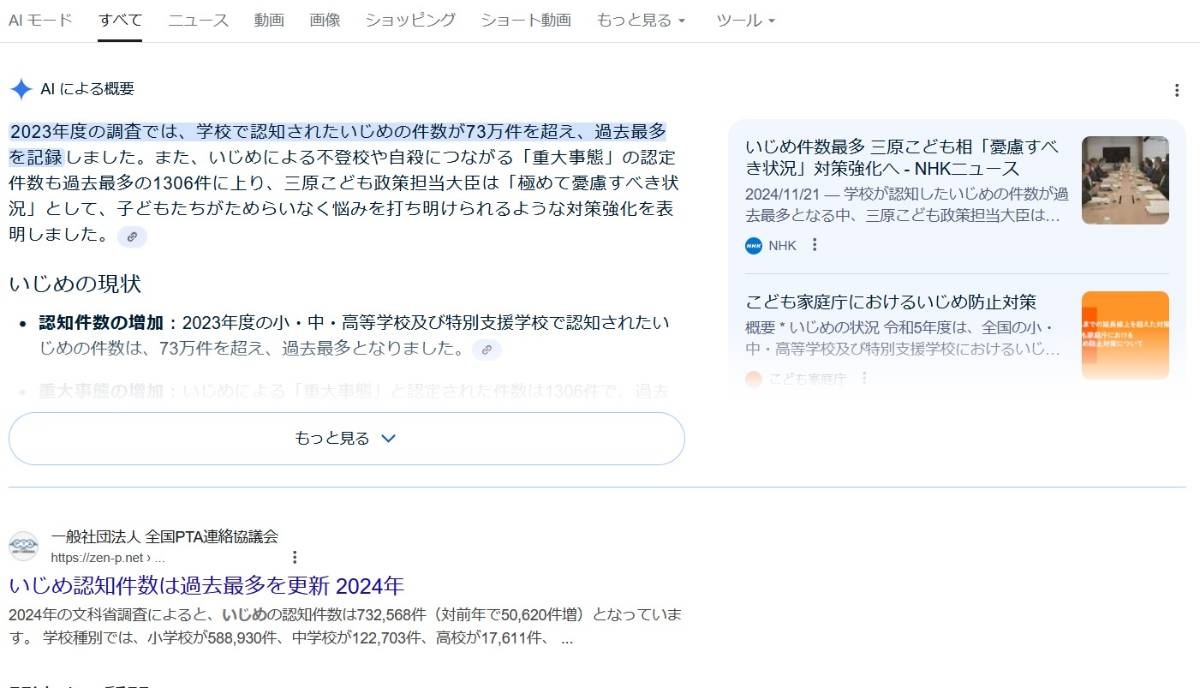Open the ショート動画 tab
Image resolution: width=1200 pixels, height=688 pixels.
(x=525, y=20)
